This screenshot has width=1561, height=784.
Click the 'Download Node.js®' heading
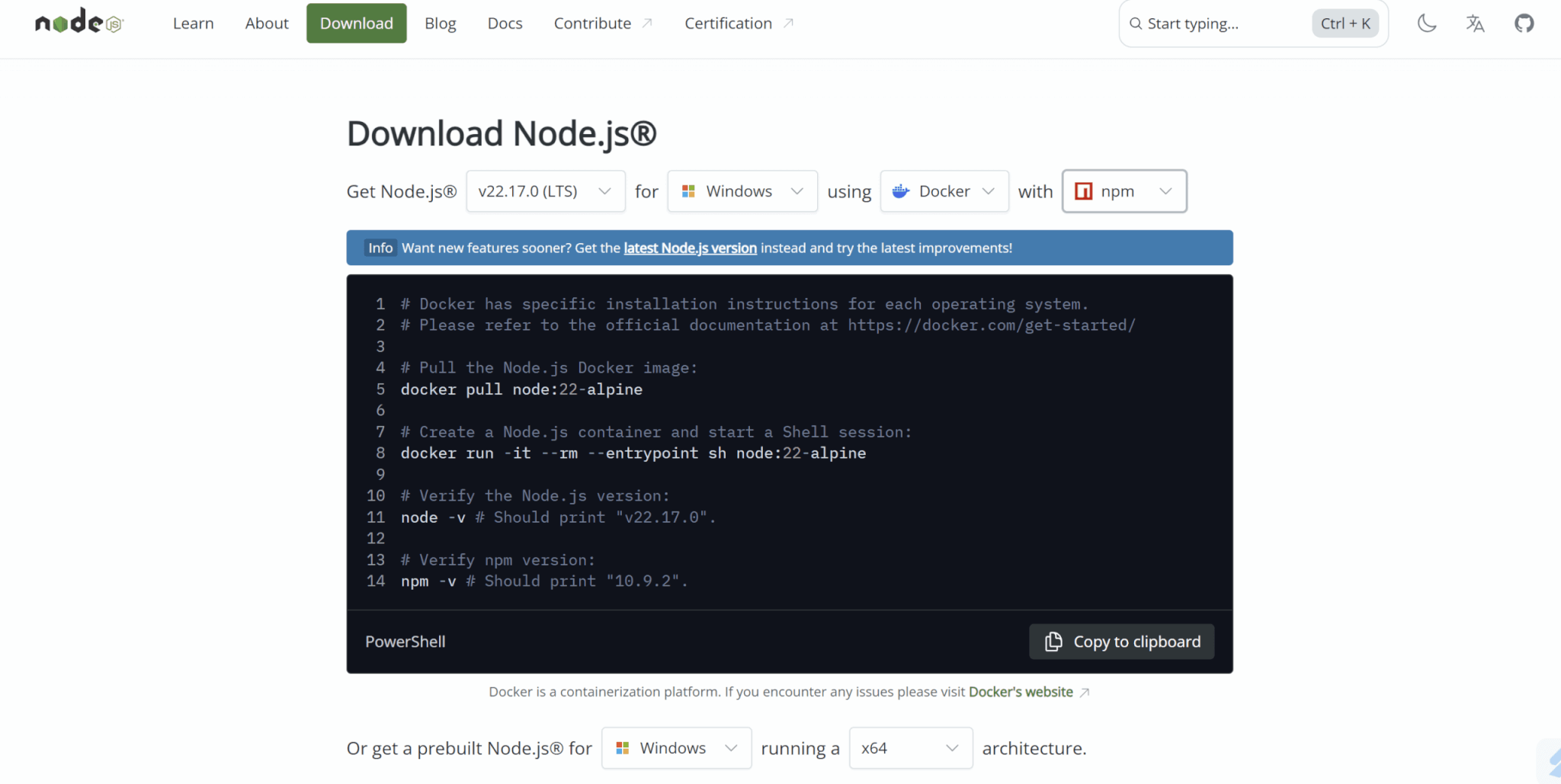[x=502, y=133]
